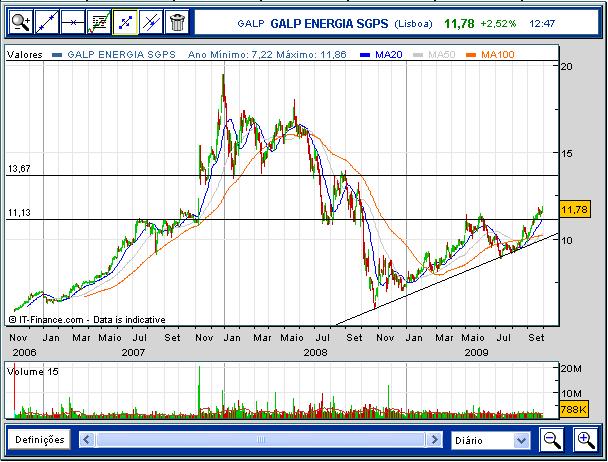Image resolution: width=608 pixels, height=462 pixels.
Task: Click the 11,13 support level label
Action: coord(19,213)
